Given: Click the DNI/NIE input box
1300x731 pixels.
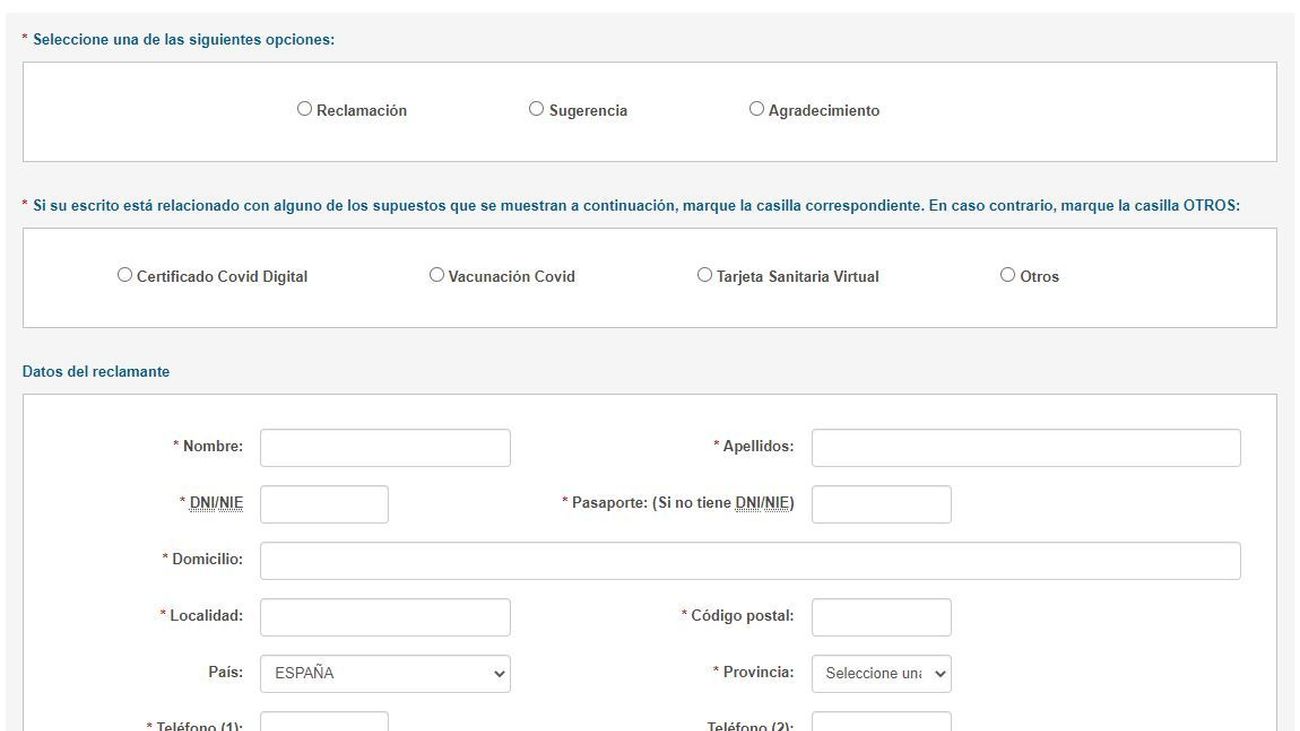Looking at the screenshot, I should tap(324, 504).
